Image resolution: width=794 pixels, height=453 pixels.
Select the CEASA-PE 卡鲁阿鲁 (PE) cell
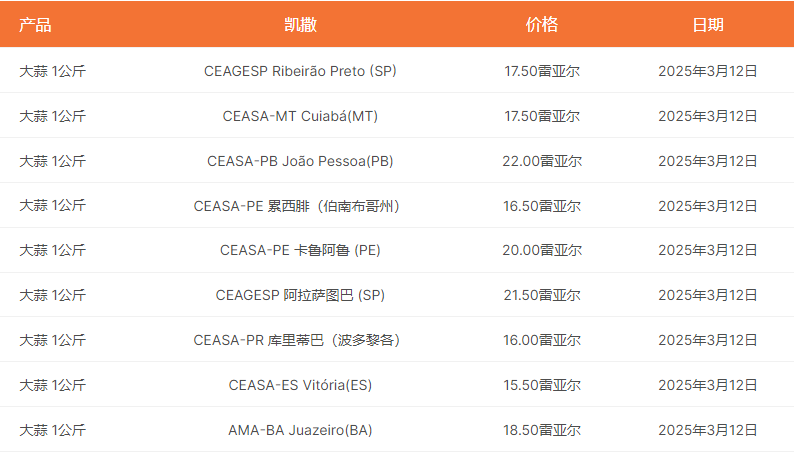300,250
